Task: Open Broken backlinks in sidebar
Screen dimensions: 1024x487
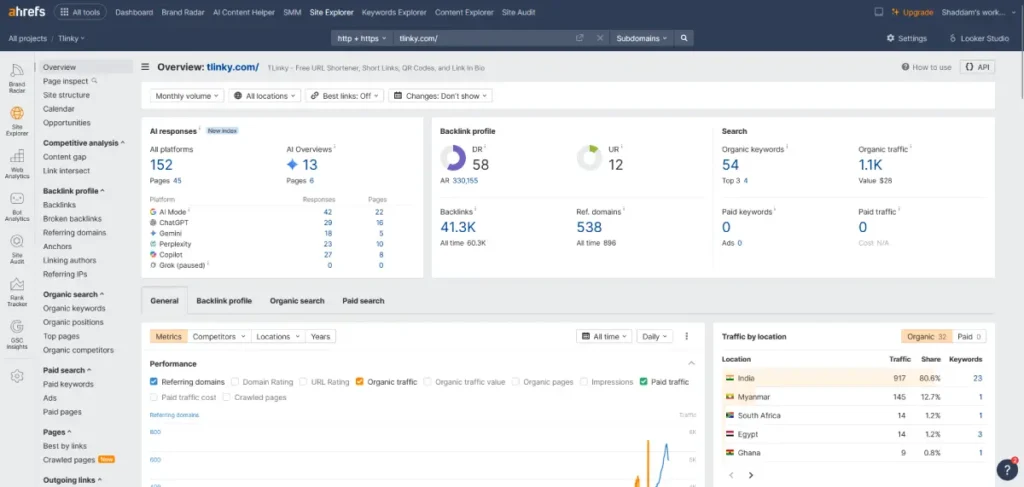Action: coord(72,219)
